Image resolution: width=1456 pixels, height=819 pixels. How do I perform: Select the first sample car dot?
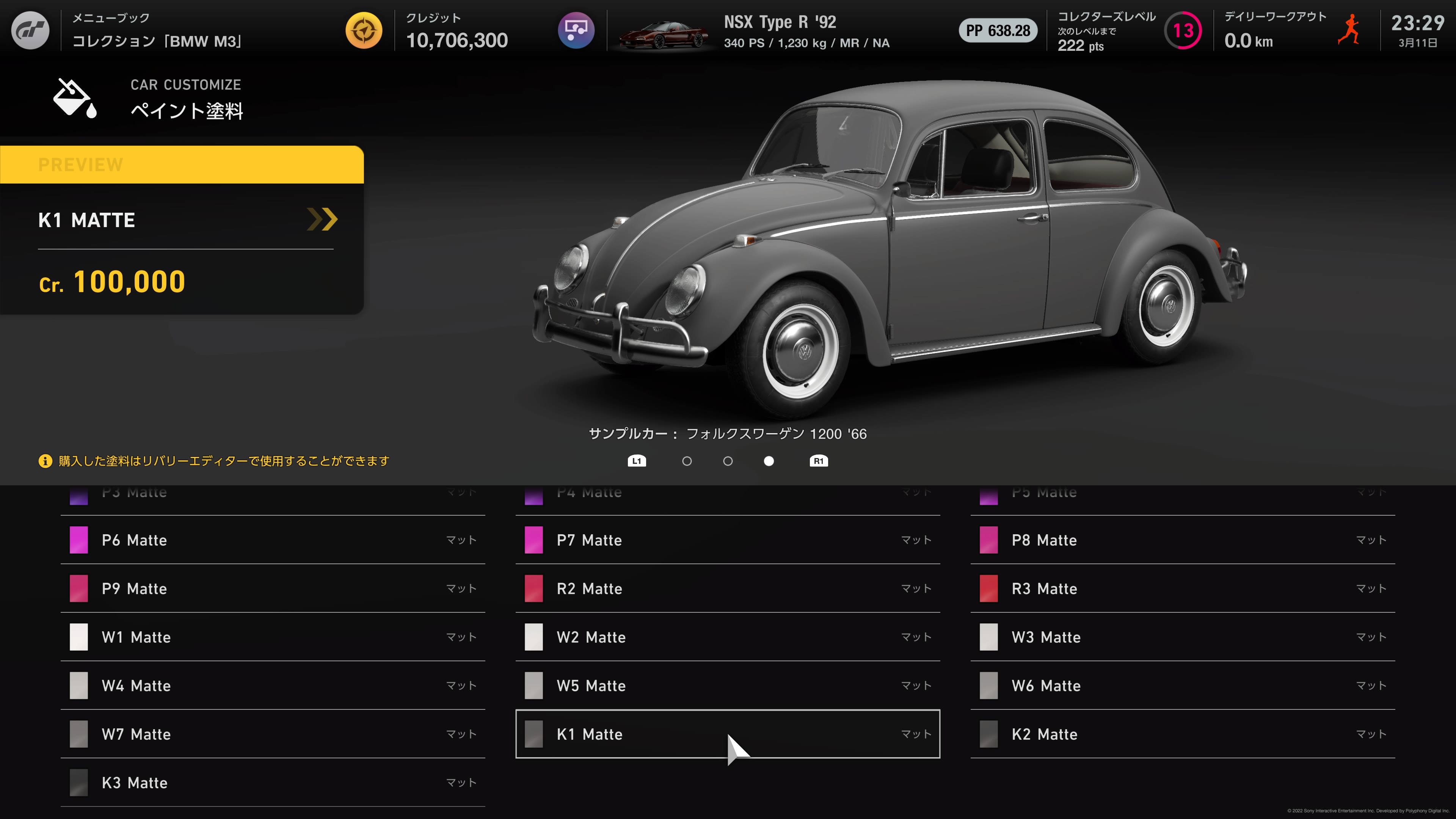click(x=687, y=461)
